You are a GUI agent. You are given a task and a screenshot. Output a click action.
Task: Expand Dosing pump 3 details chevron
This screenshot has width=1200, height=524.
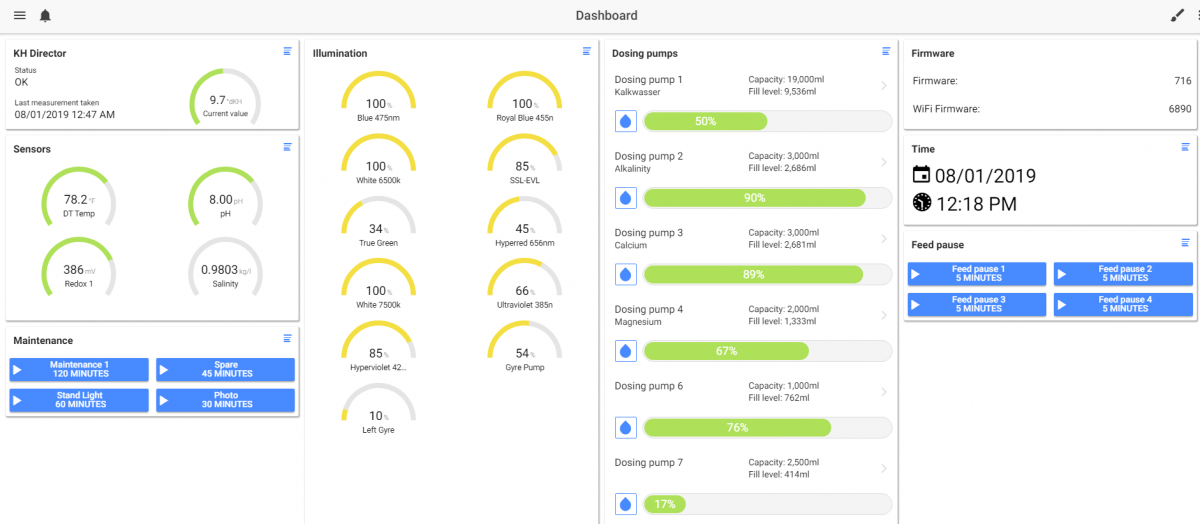884,239
